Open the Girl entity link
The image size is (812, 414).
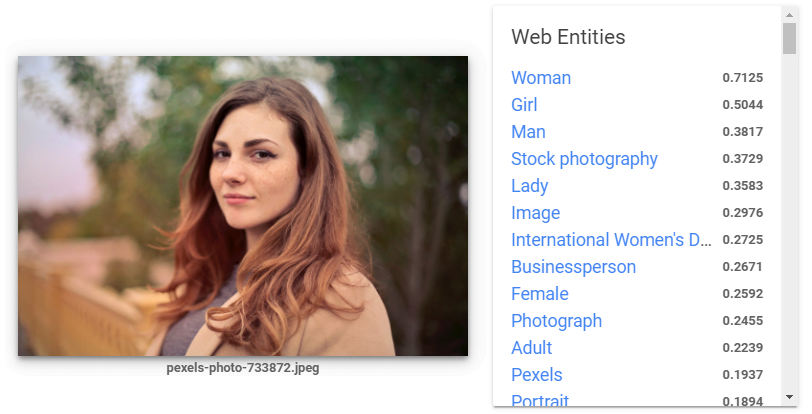(x=524, y=105)
